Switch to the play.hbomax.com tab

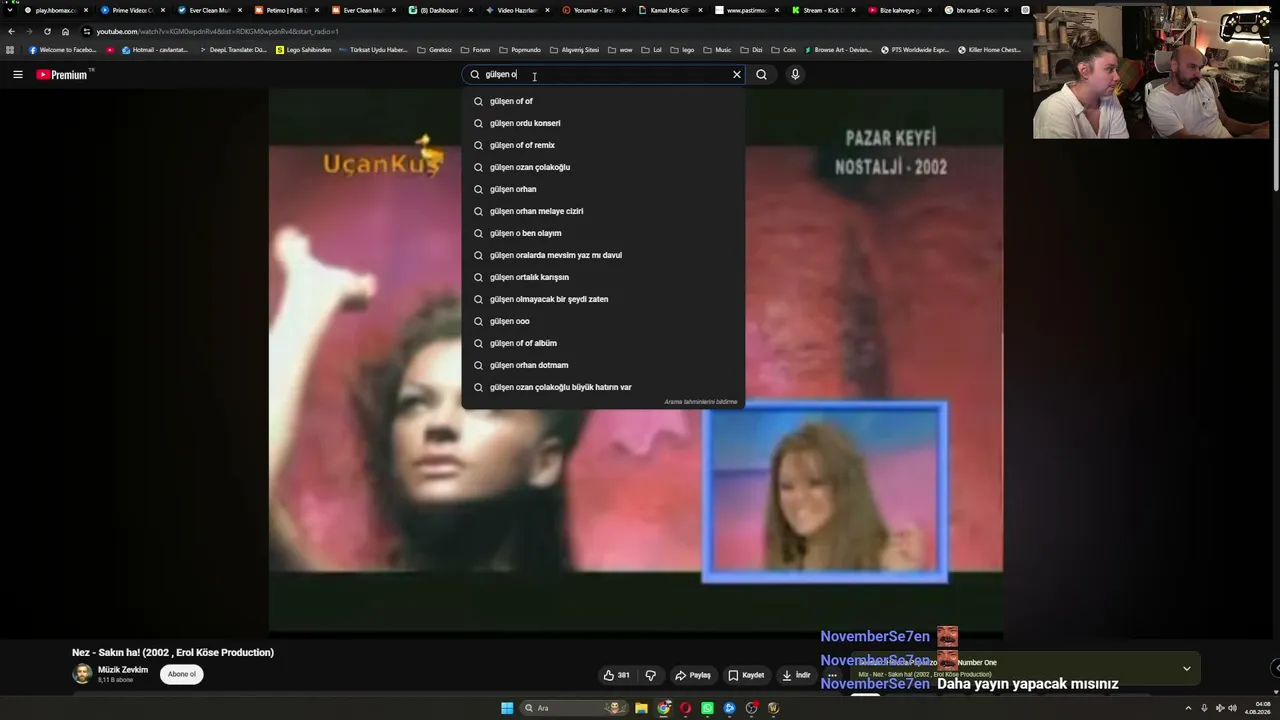(56, 10)
